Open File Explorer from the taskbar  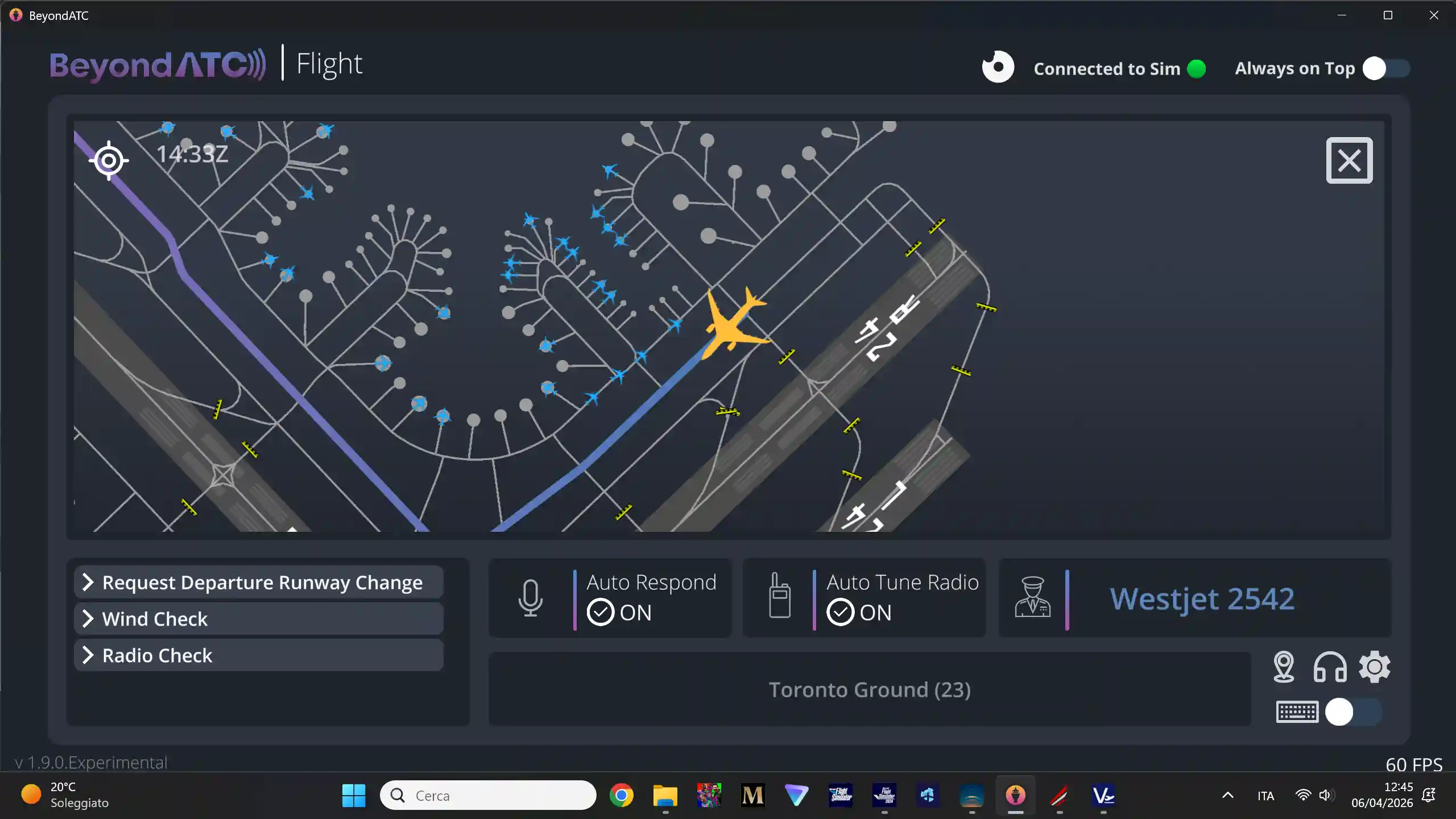tap(665, 795)
